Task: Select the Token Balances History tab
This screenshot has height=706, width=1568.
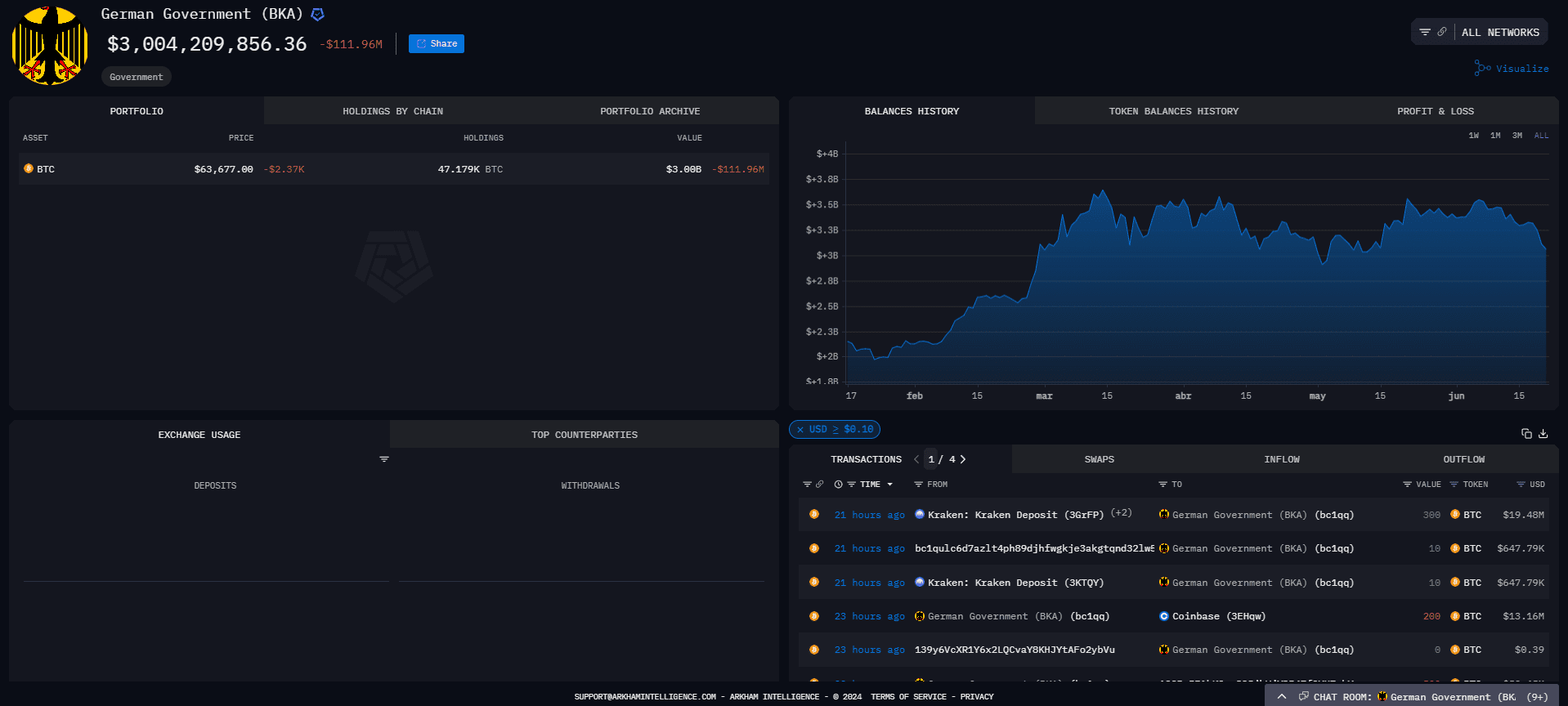Action: (x=1173, y=110)
